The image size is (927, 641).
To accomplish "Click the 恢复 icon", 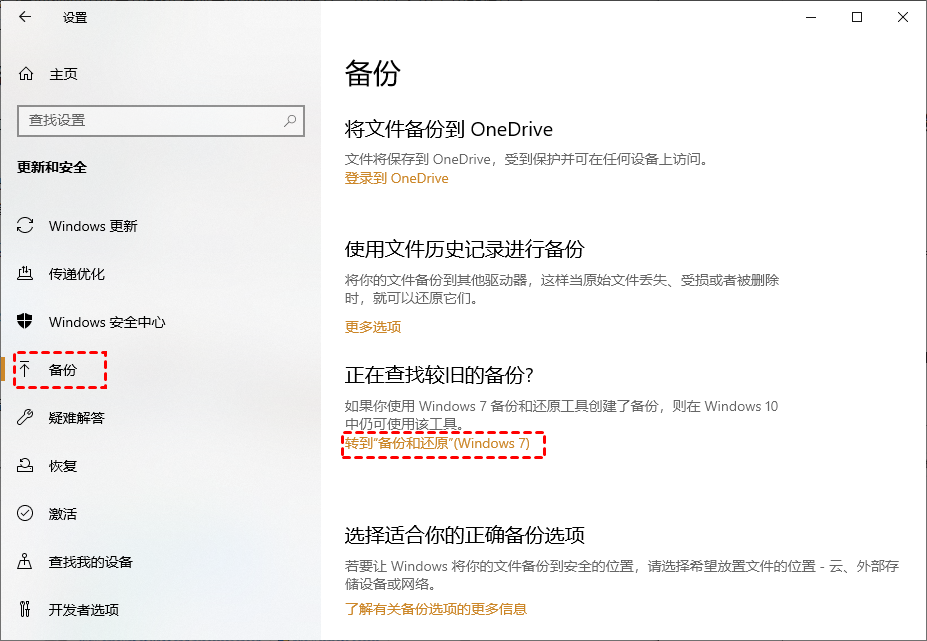I will tap(25, 465).
